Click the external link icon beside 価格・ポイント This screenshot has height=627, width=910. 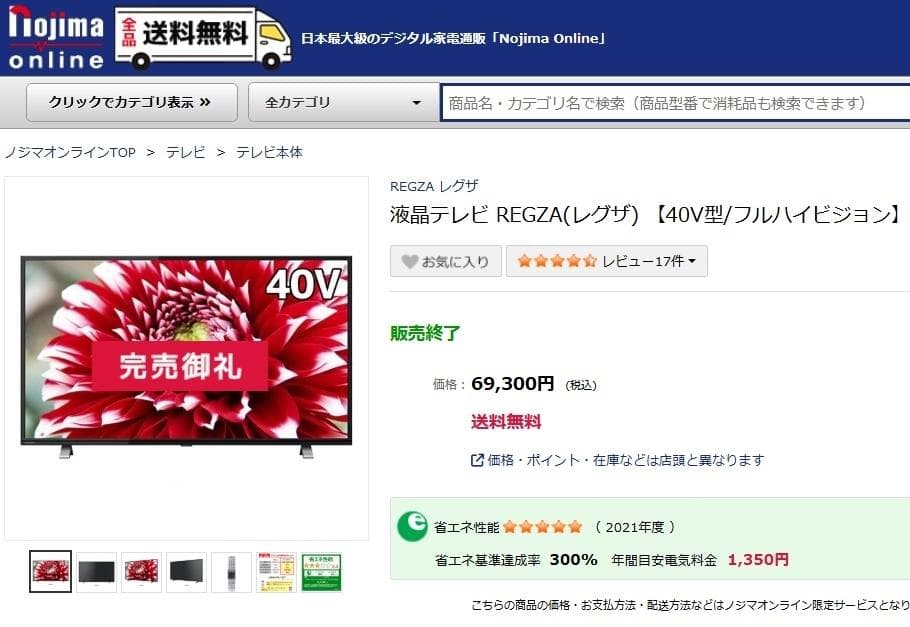tap(477, 460)
